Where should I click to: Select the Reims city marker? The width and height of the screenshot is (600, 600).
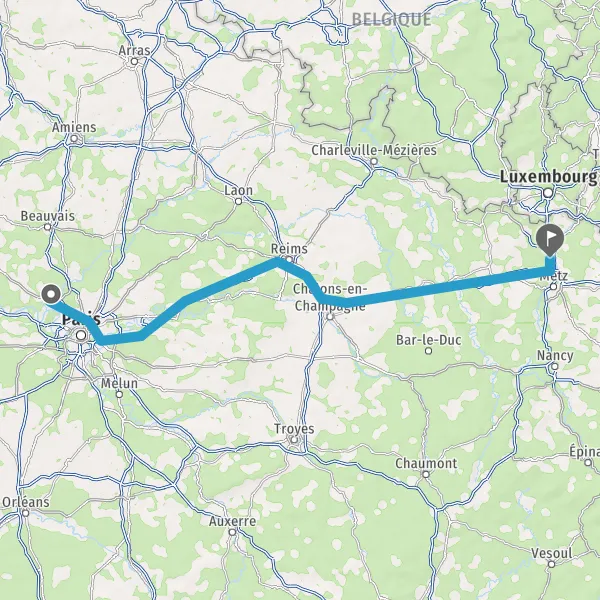pos(289,260)
